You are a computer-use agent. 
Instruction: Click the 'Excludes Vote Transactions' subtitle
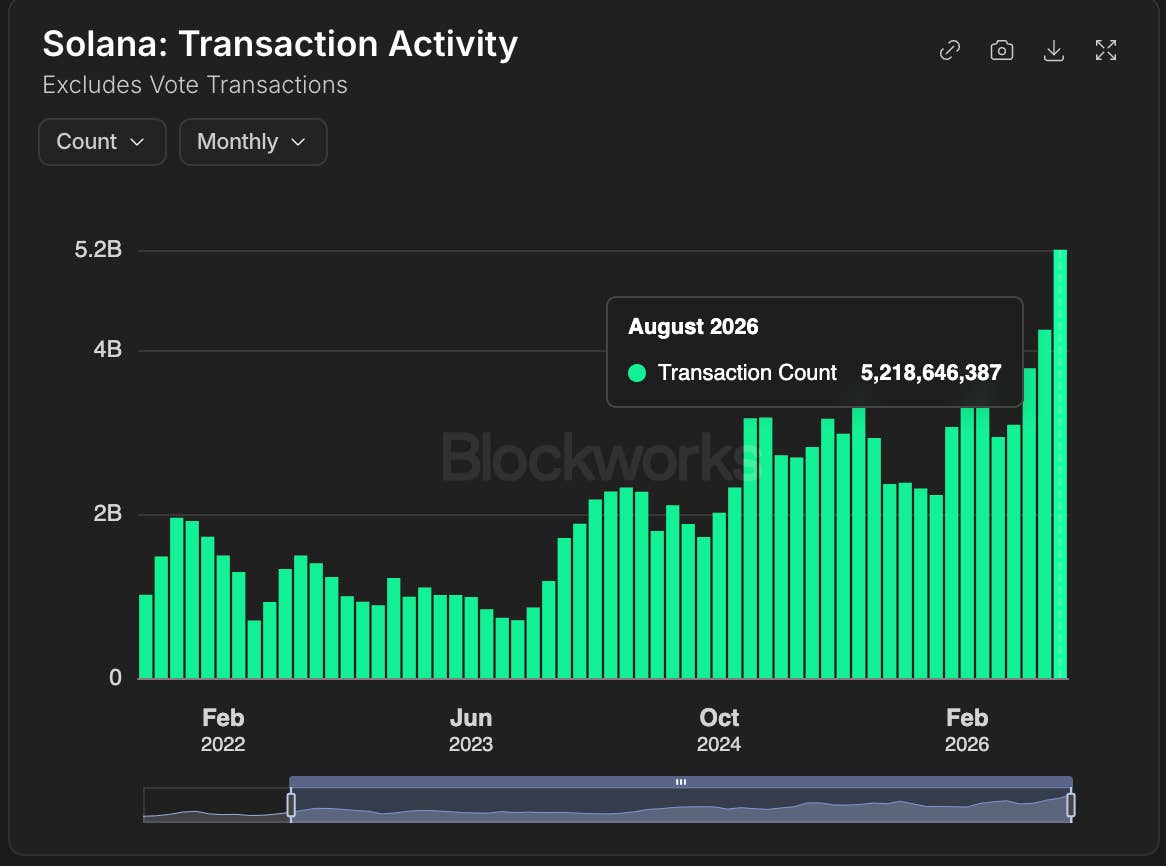(195, 85)
